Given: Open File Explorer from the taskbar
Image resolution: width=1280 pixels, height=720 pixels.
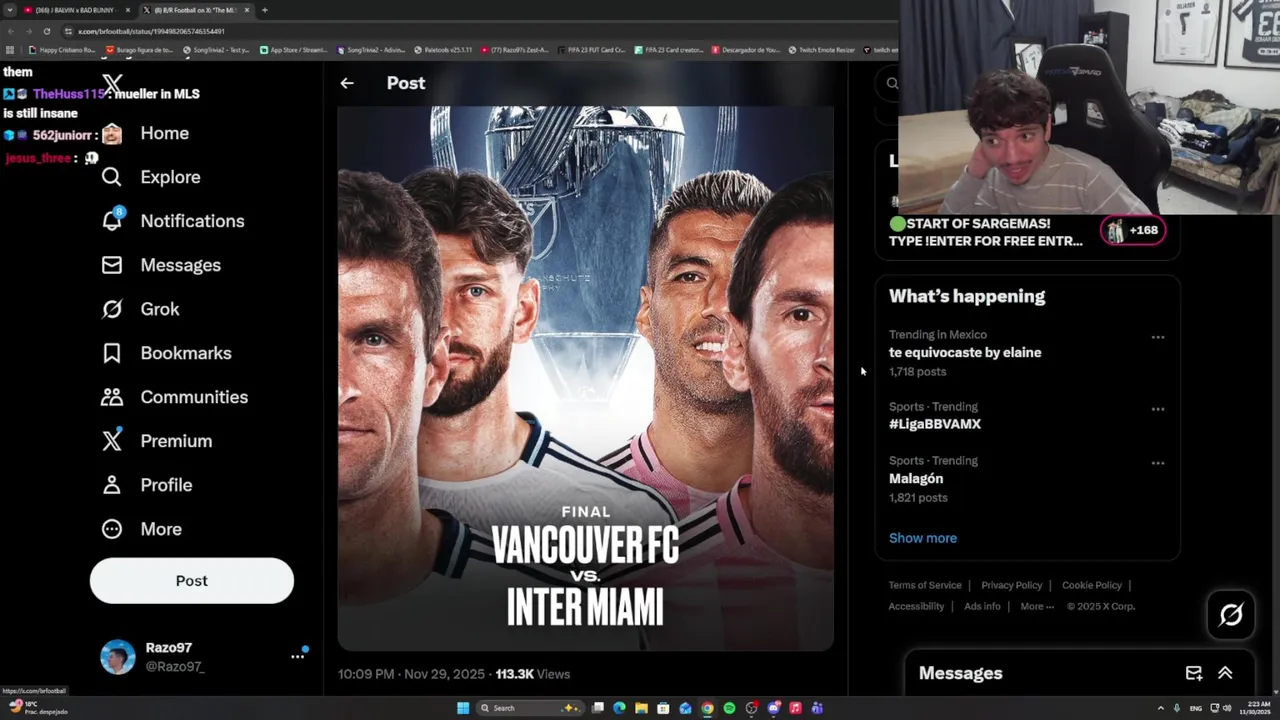Looking at the screenshot, I should coord(641,708).
